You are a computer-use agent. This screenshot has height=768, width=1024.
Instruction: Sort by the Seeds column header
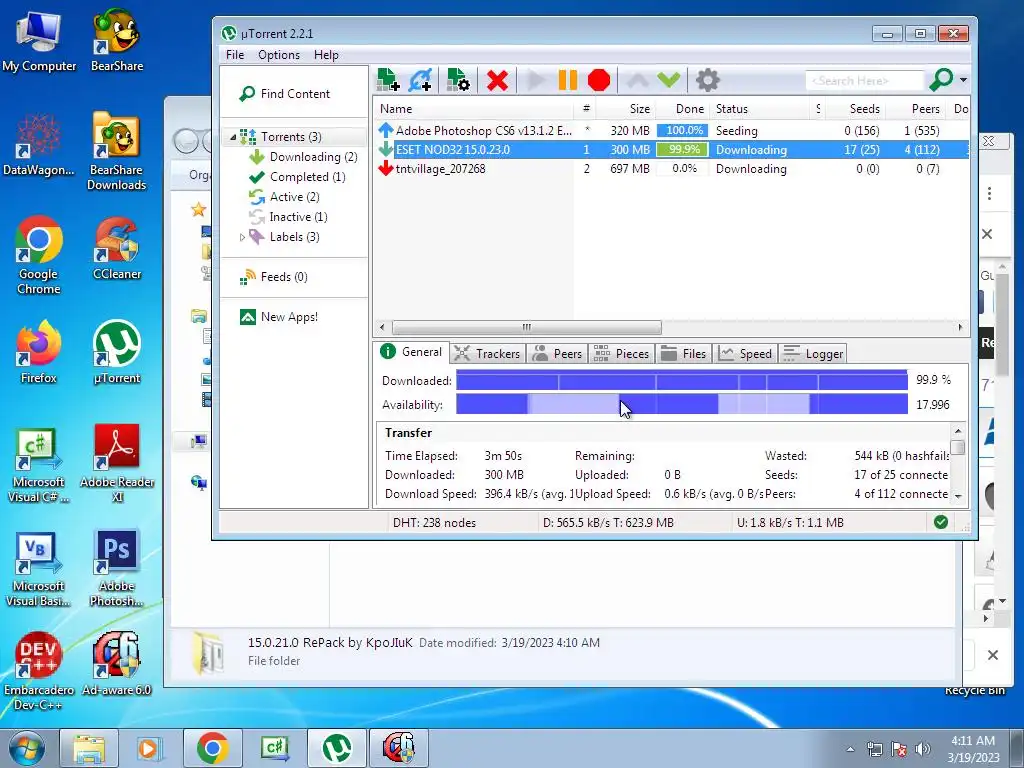(x=856, y=109)
